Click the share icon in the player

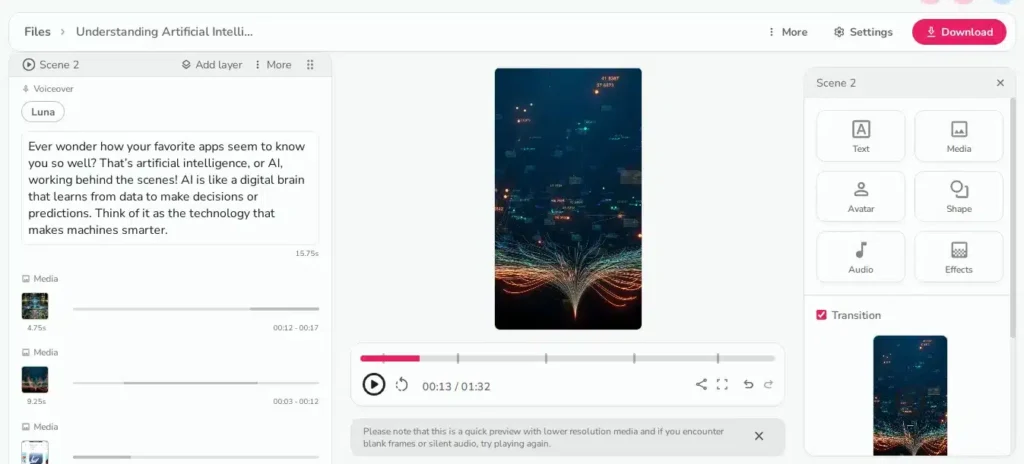click(701, 384)
